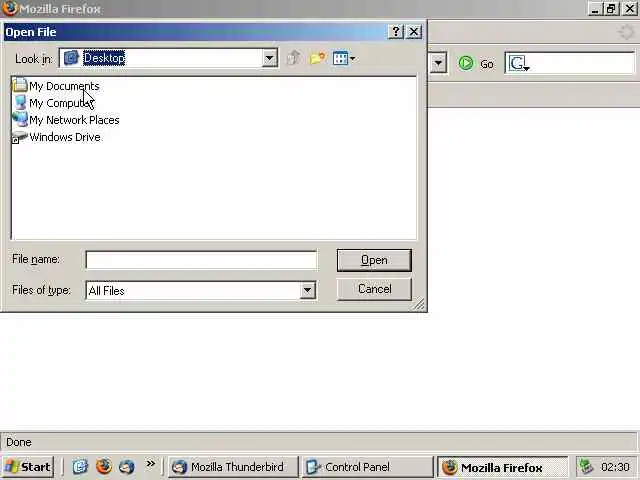This screenshot has height=480, width=640.
Task: Launch Firefox from Quick Launch
Action: 104,466
